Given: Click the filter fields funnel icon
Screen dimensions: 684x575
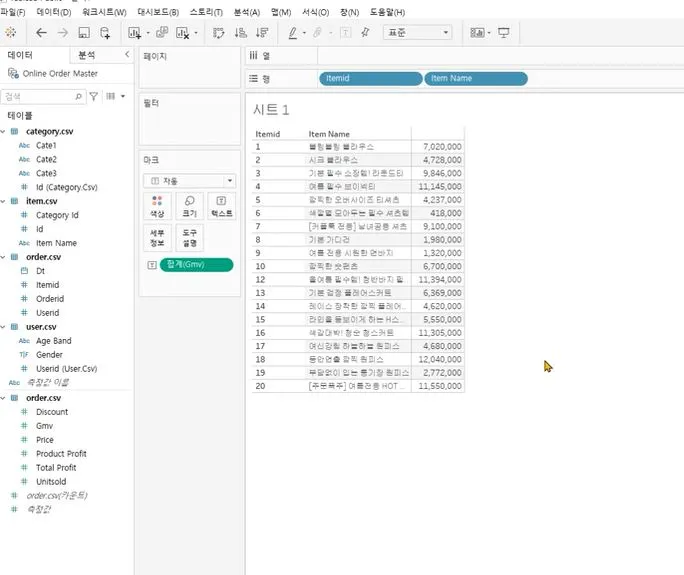Looking at the screenshot, I should (93, 96).
